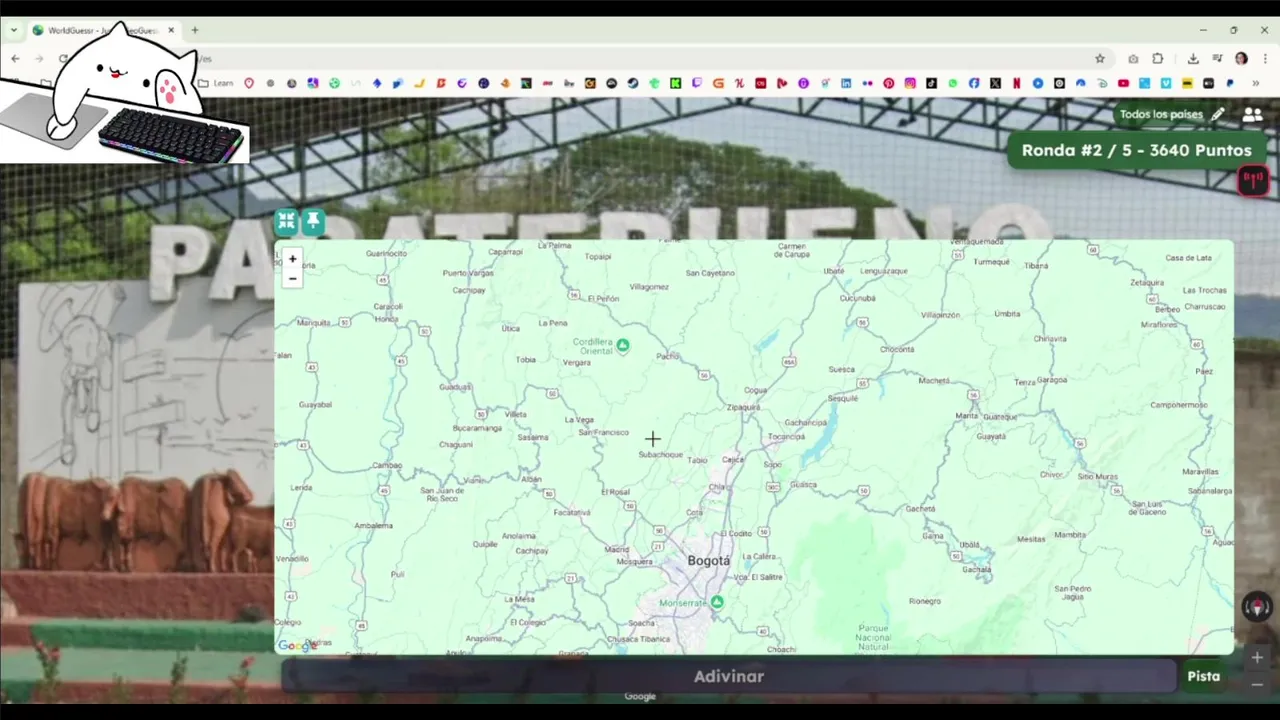Open the media controls icon
The image size is (1280, 720).
1217,59
